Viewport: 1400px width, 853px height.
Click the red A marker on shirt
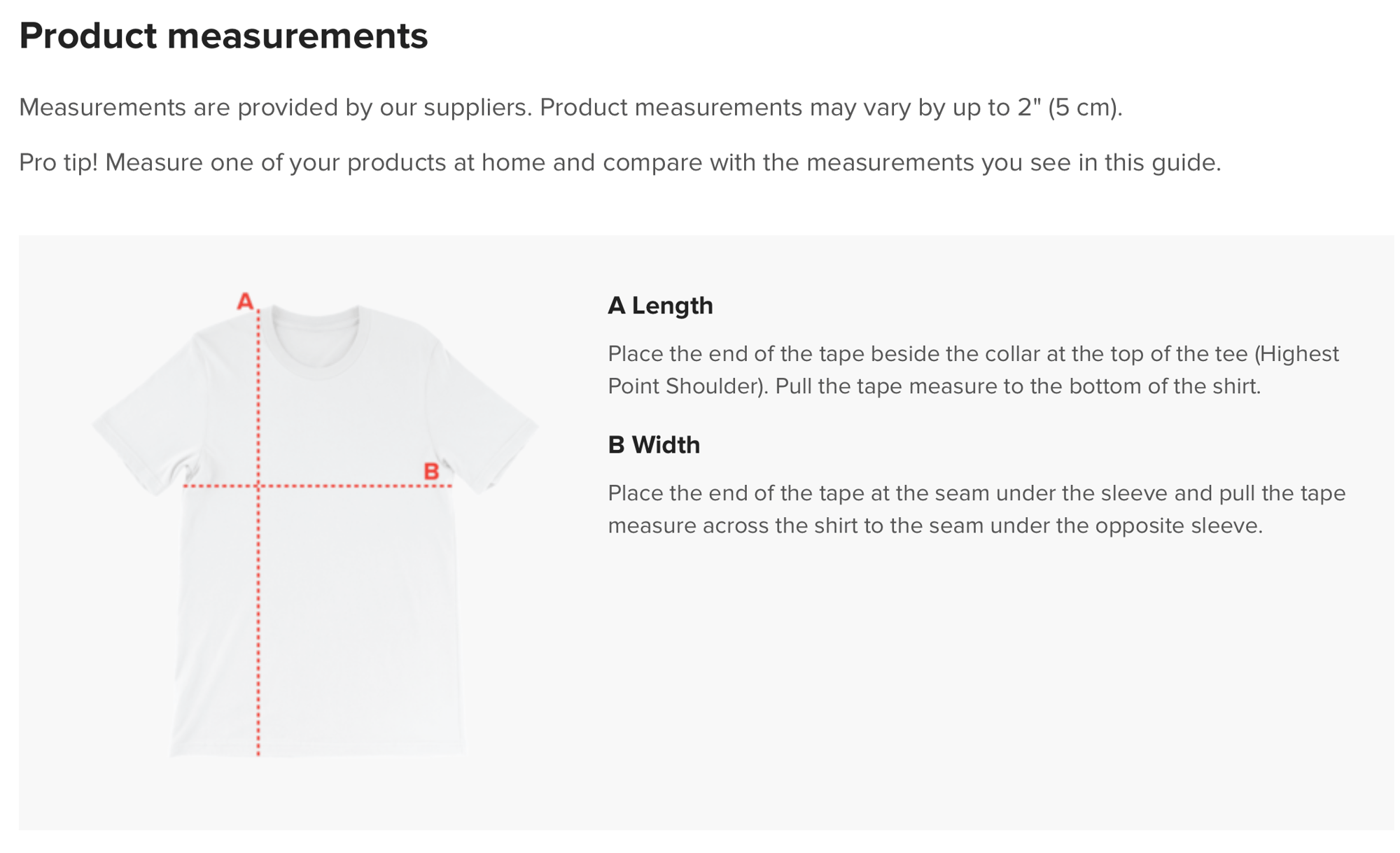[x=244, y=302]
